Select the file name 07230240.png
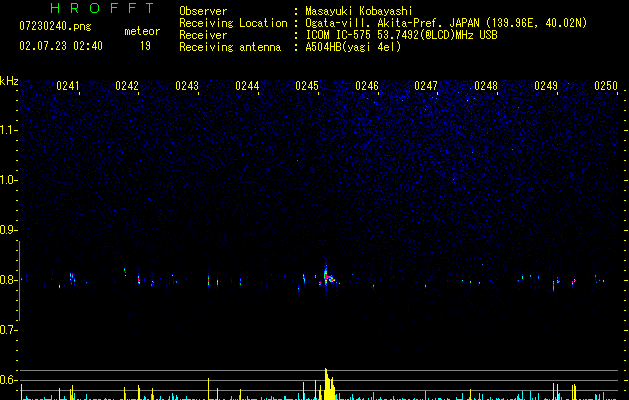The image size is (629, 400). 55,26
